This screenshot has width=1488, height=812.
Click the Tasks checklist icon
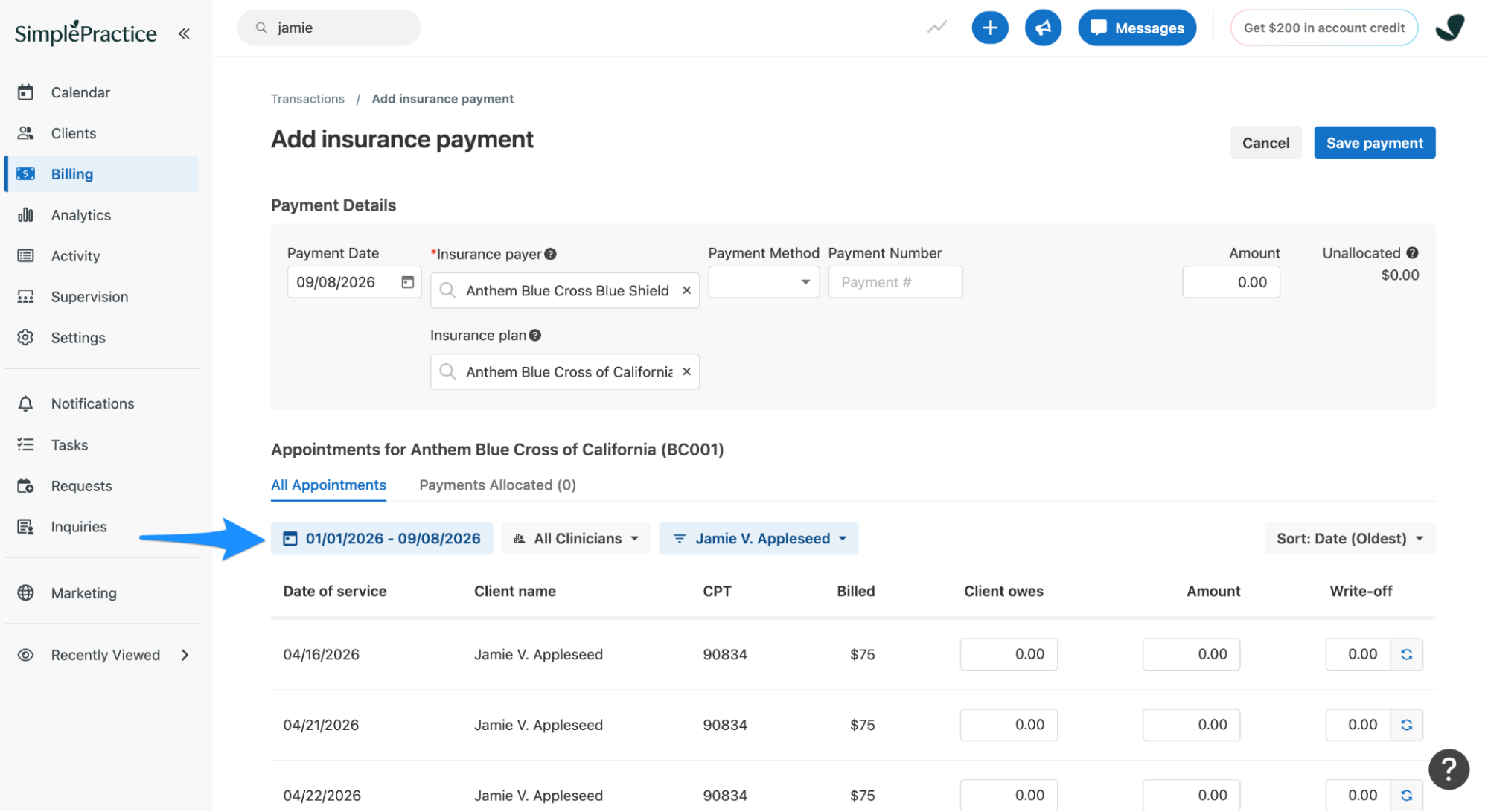pyautogui.click(x=25, y=444)
